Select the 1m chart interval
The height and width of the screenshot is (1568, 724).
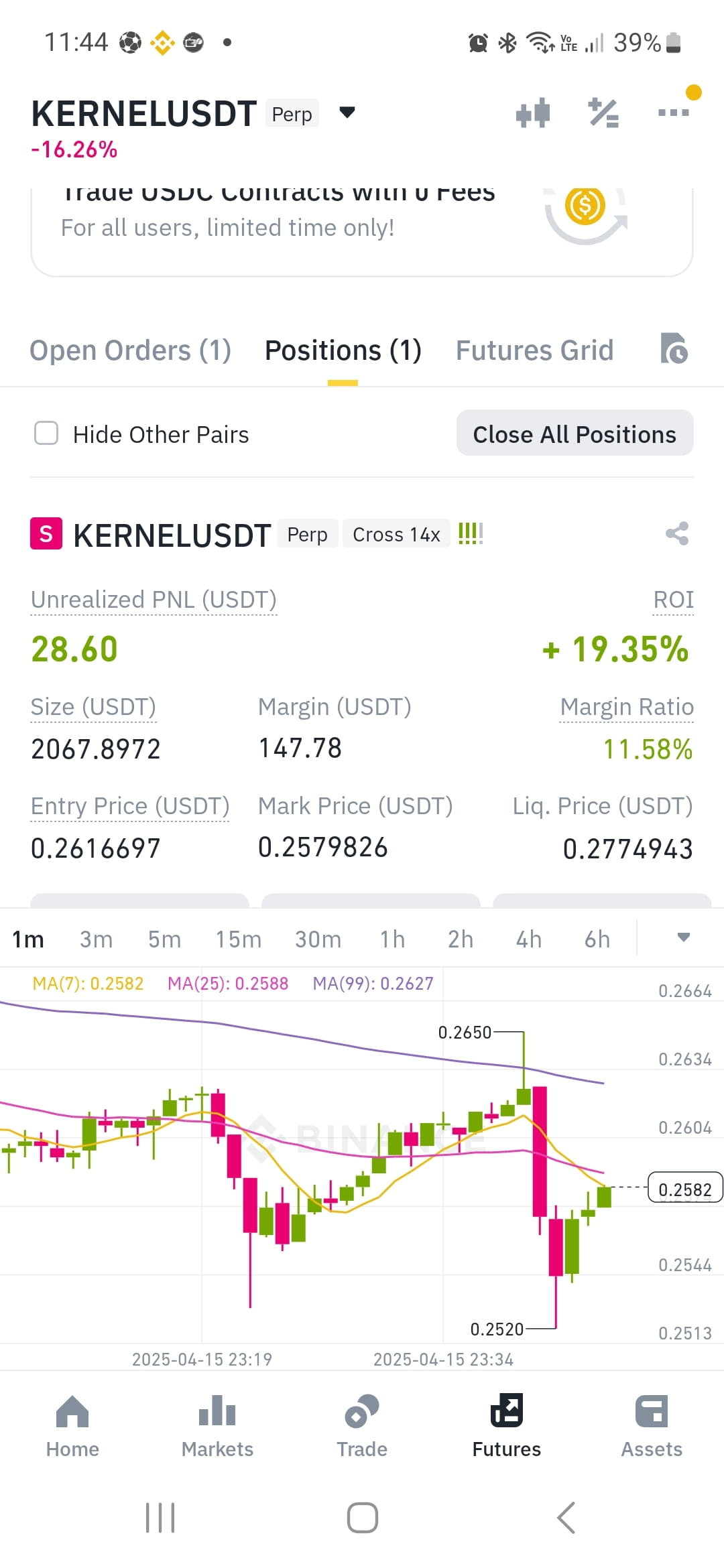[28, 939]
